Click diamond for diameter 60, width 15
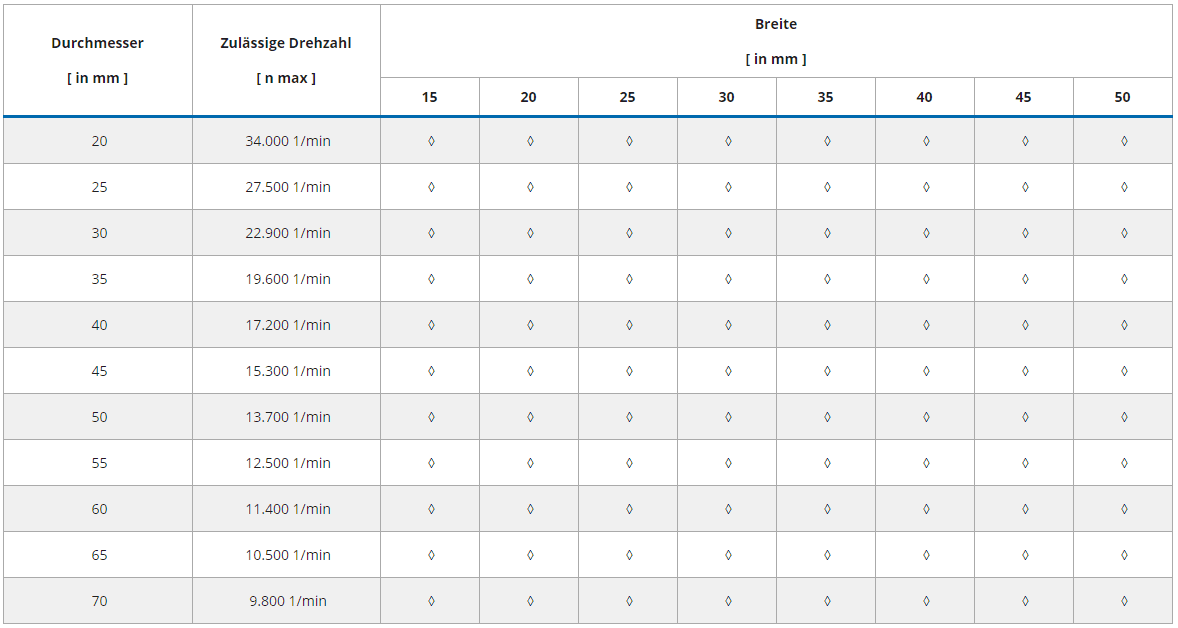This screenshot has height=628, width=1178. point(431,509)
